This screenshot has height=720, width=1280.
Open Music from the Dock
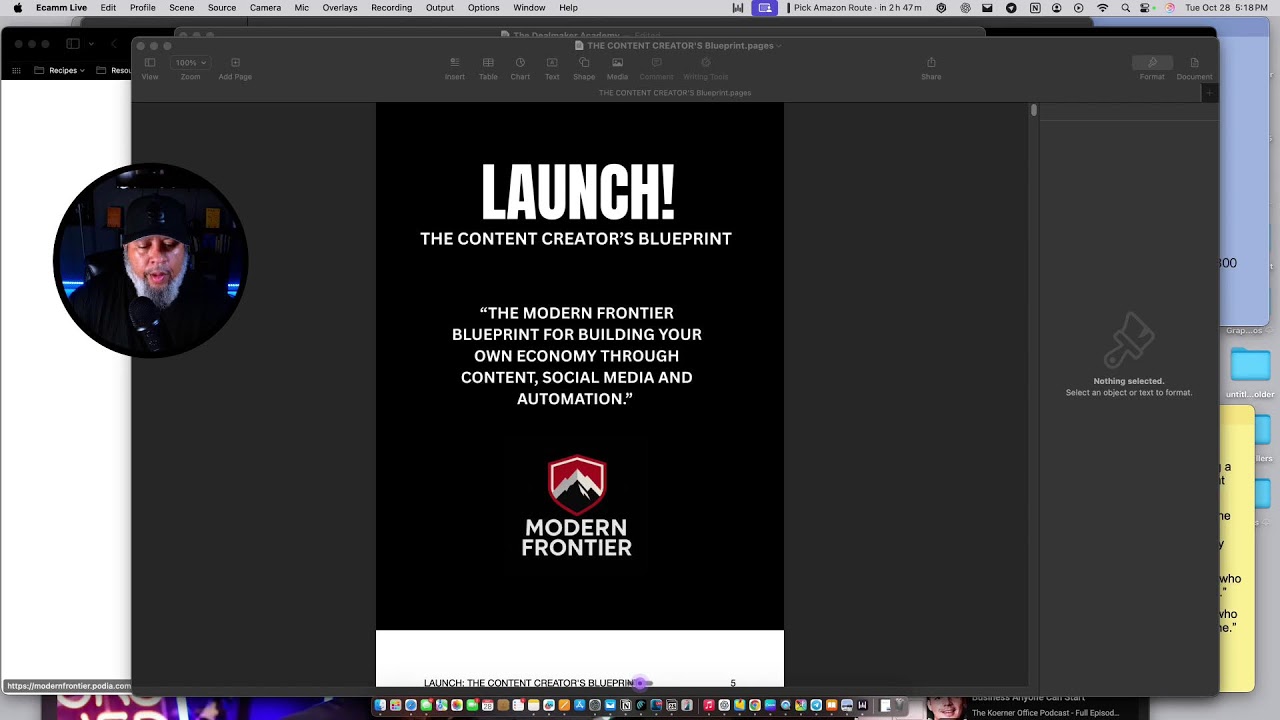[x=709, y=706]
